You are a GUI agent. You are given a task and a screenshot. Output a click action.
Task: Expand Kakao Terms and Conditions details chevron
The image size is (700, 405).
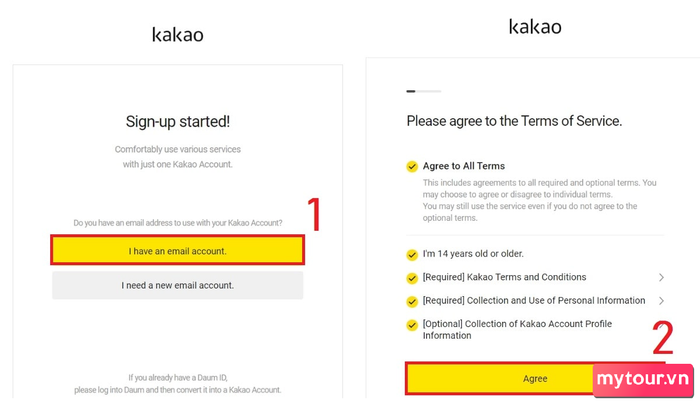661,277
